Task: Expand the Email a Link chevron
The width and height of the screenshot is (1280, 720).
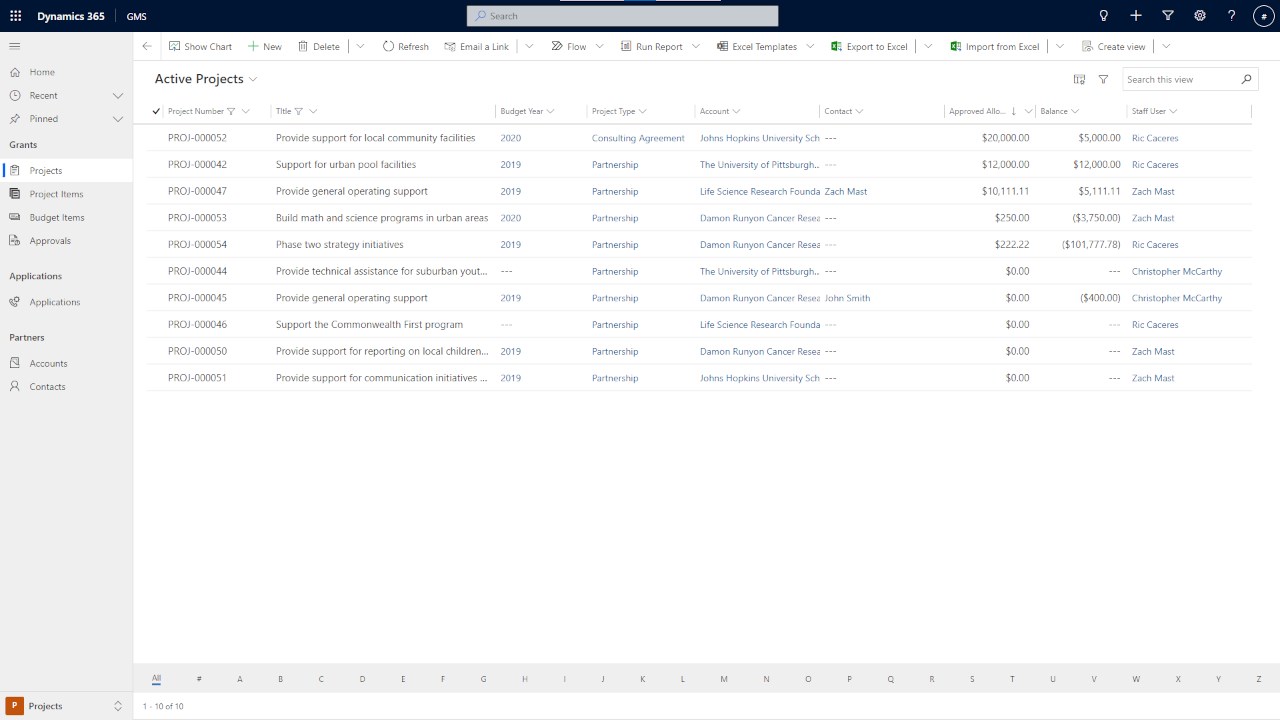Action: [x=529, y=46]
